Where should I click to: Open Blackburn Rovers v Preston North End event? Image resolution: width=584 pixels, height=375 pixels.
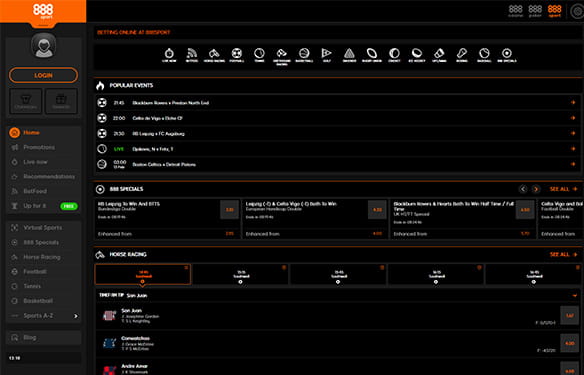click(337, 103)
